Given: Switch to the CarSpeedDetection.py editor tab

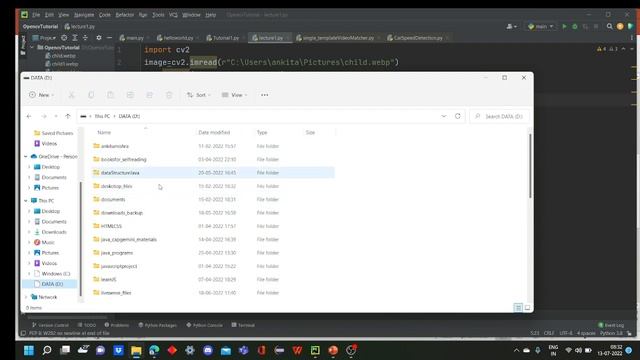Looking at the screenshot, I should tap(417, 38).
